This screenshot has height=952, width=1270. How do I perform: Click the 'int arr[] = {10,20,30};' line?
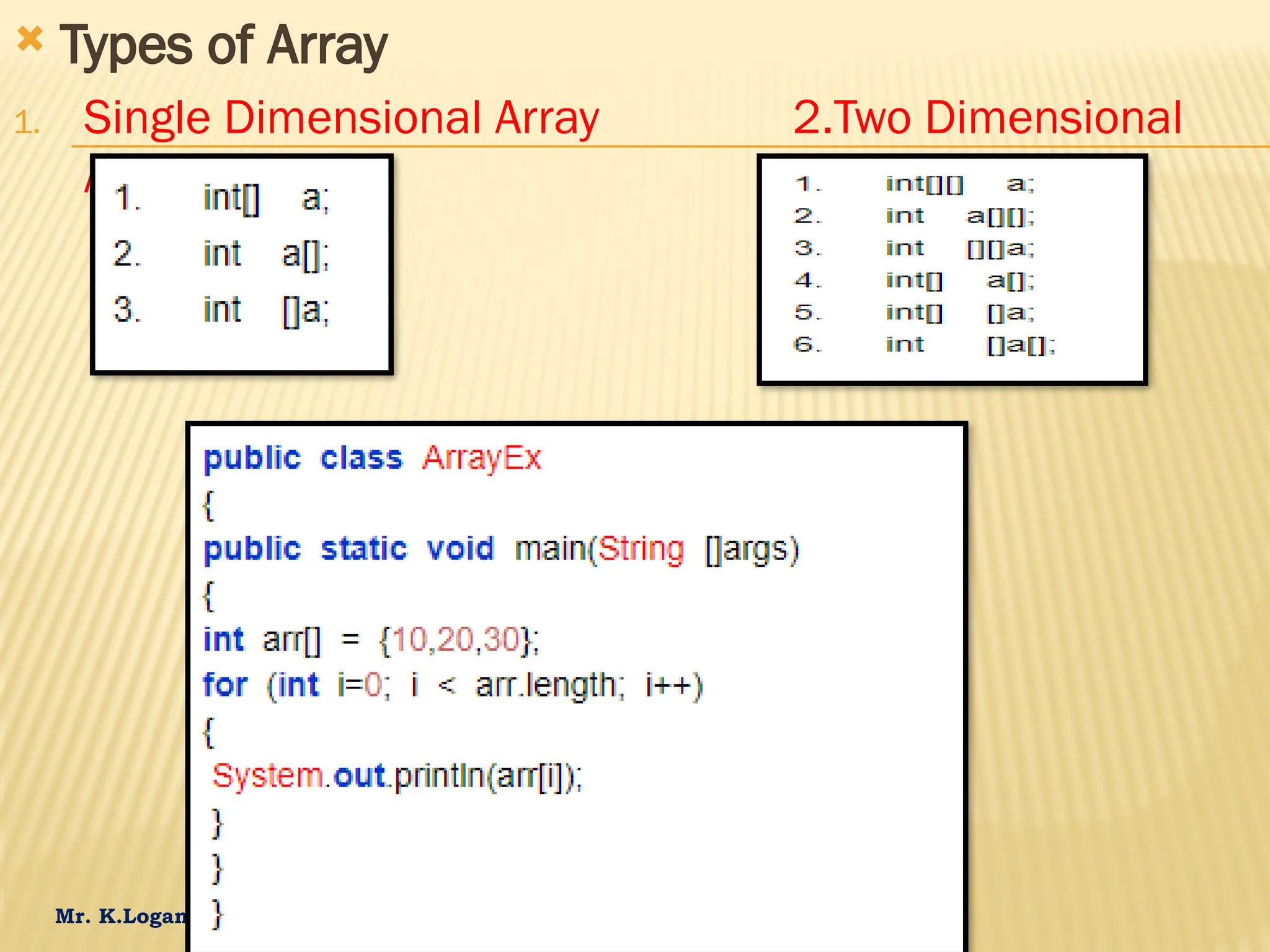[x=371, y=640]
